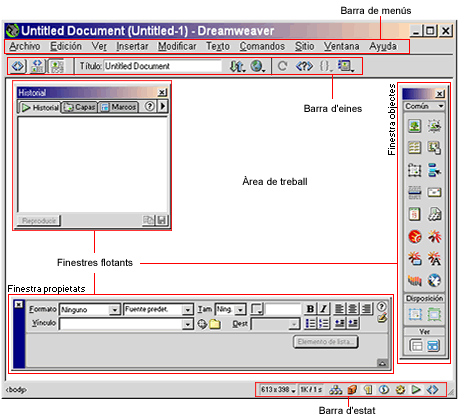Align text center in Properties
The width and height of the screenshot is (460, 420).
click(352, 309)
